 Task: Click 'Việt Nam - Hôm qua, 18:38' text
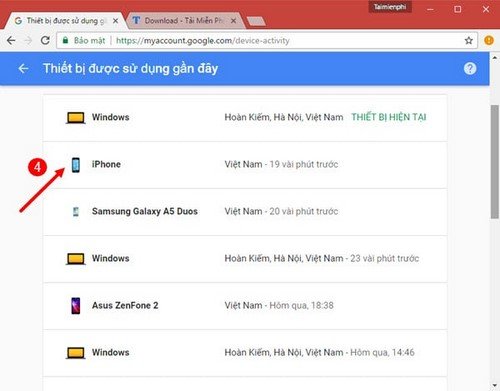tap(279, 305)
